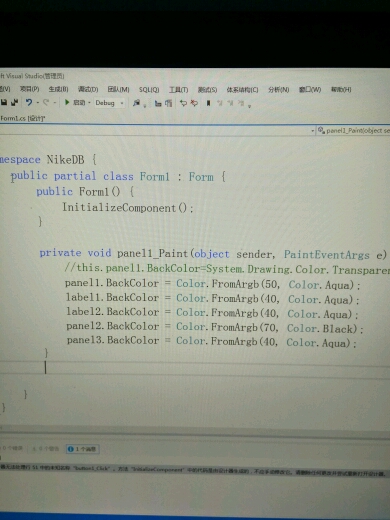Place cursor after InitializeComponent() line
Viewport: 390px width, 520px height.
tap(194, 209)
